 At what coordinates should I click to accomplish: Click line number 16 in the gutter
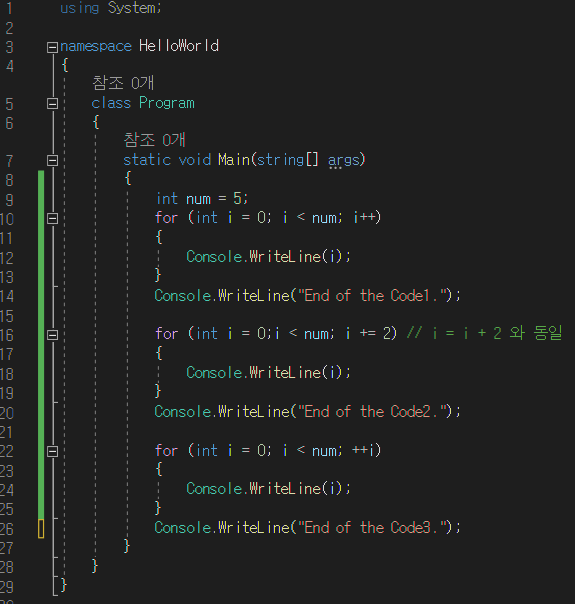[7, 335]
